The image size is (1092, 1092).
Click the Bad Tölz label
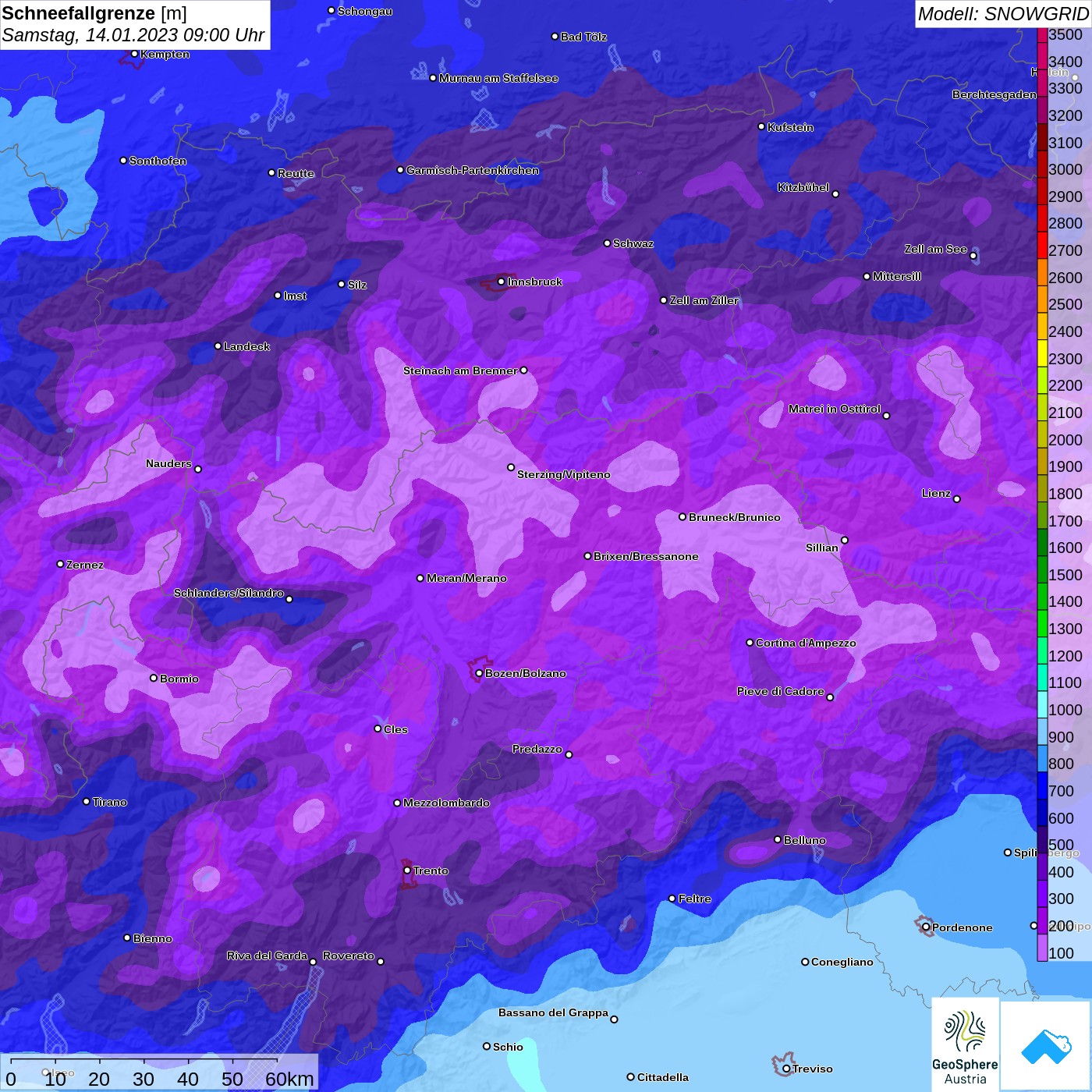(583, 37)
